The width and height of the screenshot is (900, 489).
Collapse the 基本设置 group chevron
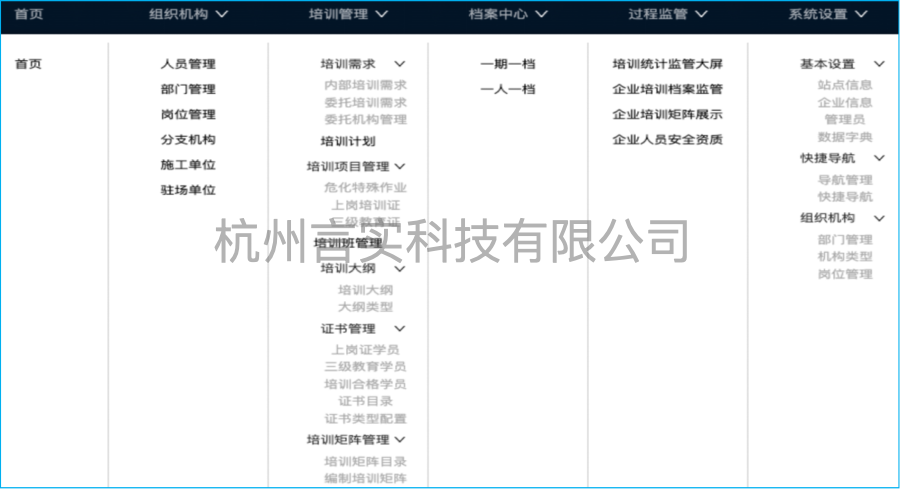[x=879, y=64]
